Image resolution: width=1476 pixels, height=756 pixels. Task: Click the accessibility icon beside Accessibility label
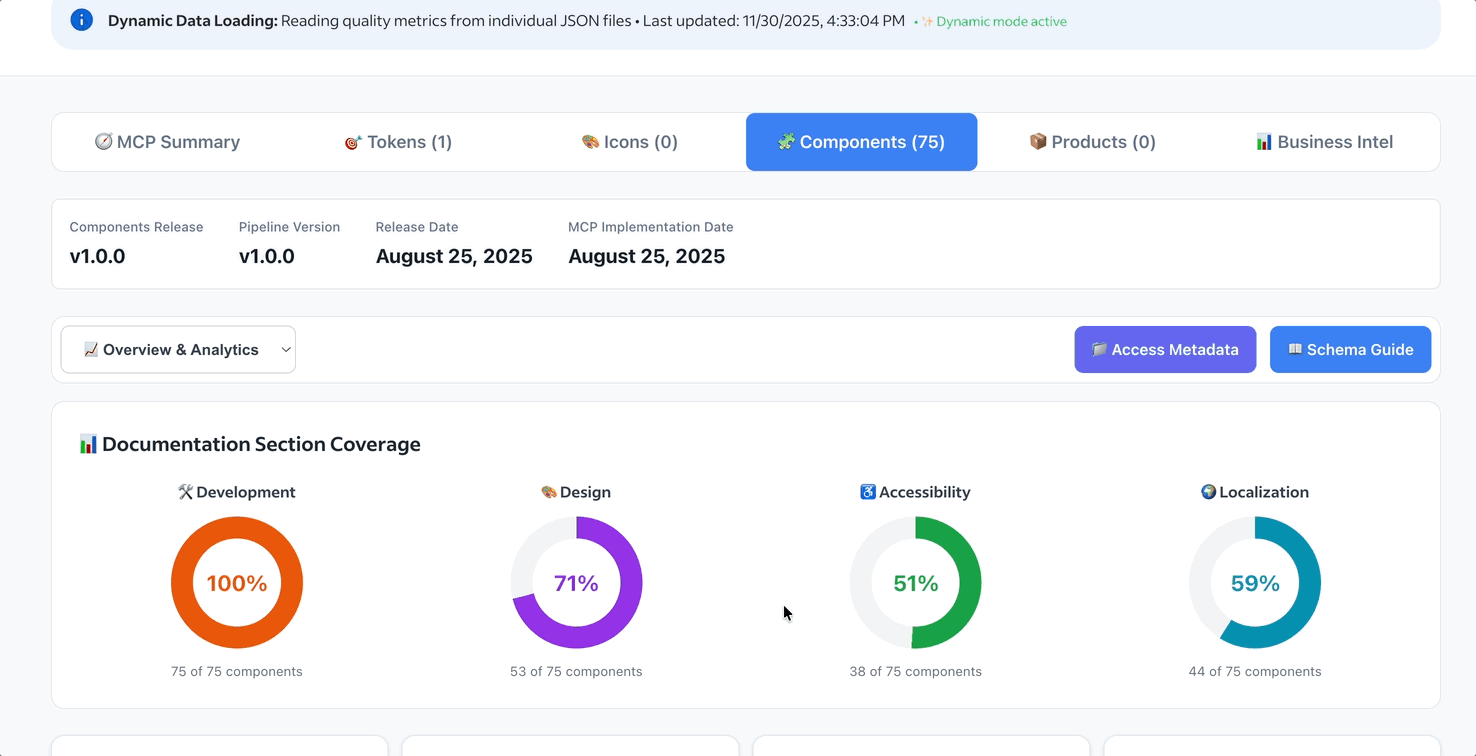point(868,491)
